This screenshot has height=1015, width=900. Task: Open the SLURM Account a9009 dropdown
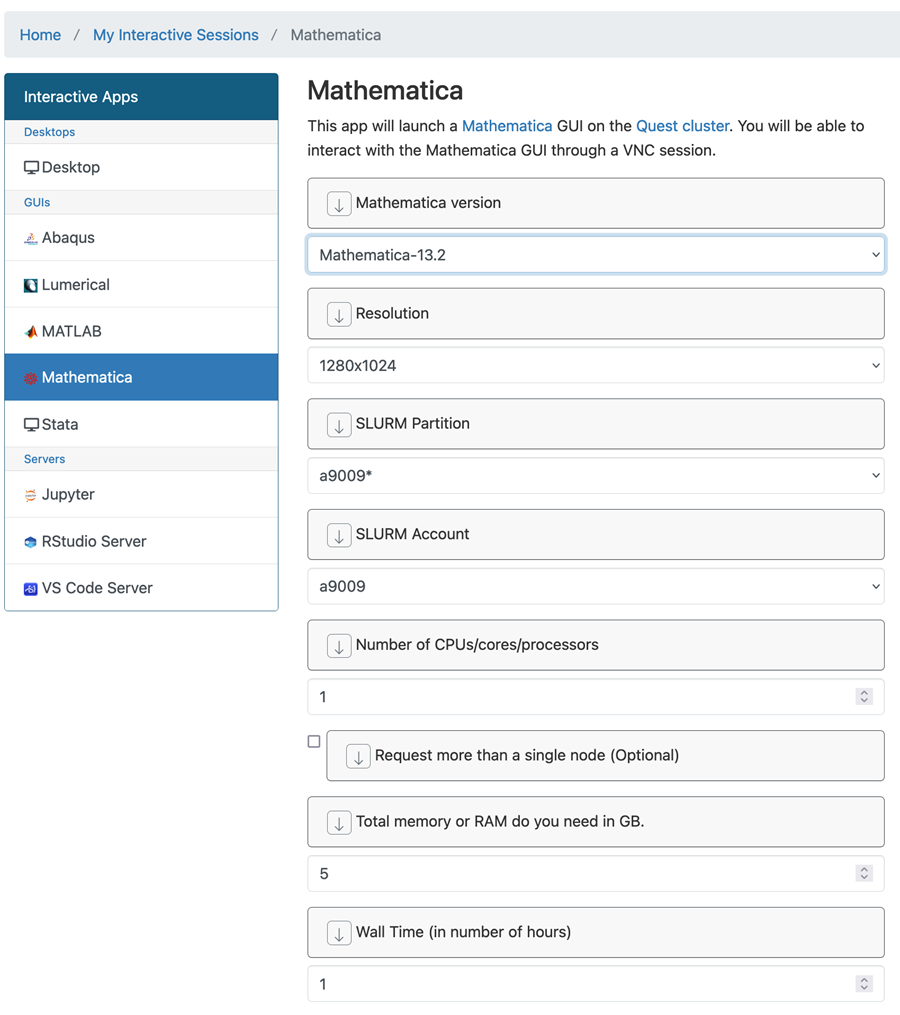[x=595, y=587]
